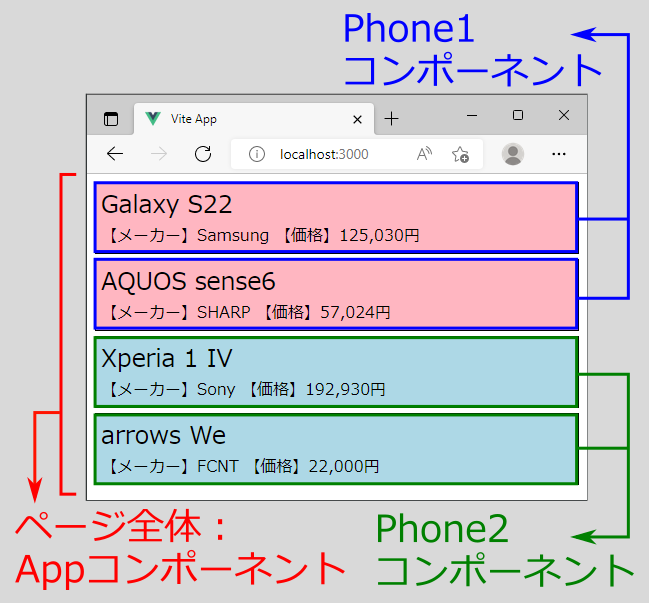
Task: Close the browser window
Action: (564, 115)
